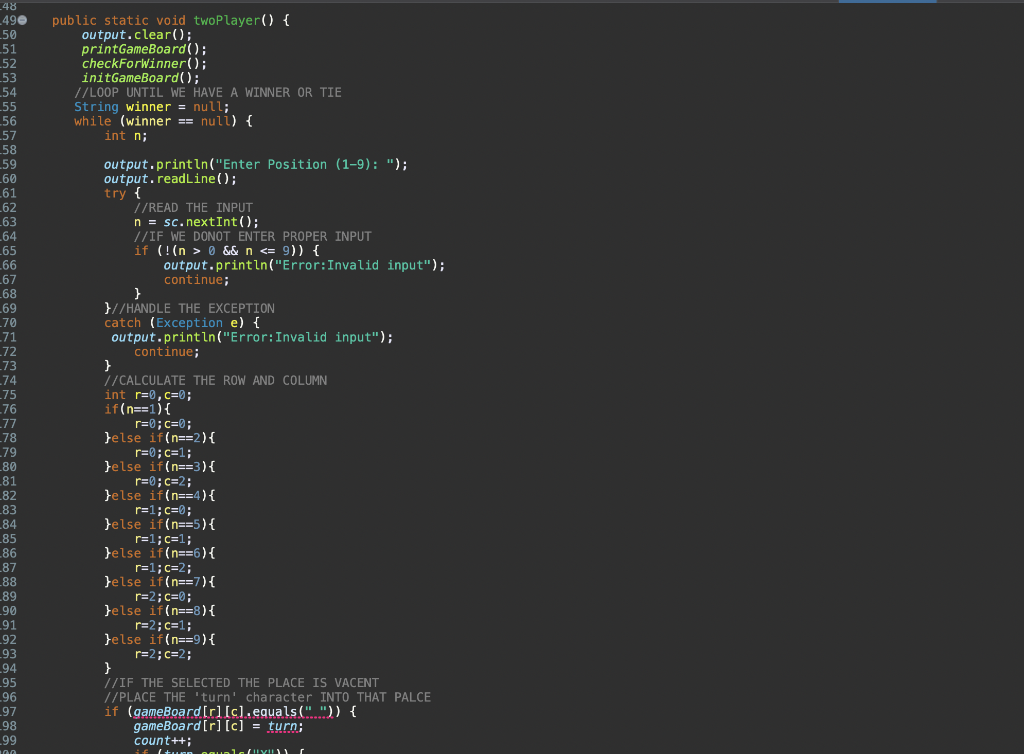The height and width of the screenshot is (754, 1024).
Task: Select the printGameBoard() call
Action: click(x=144, y=49)
